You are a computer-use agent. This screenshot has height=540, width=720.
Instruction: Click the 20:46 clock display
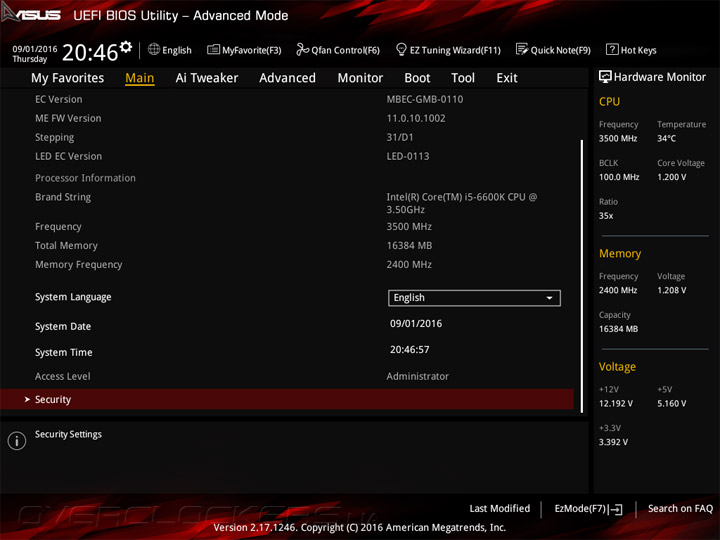click(90, 52)
